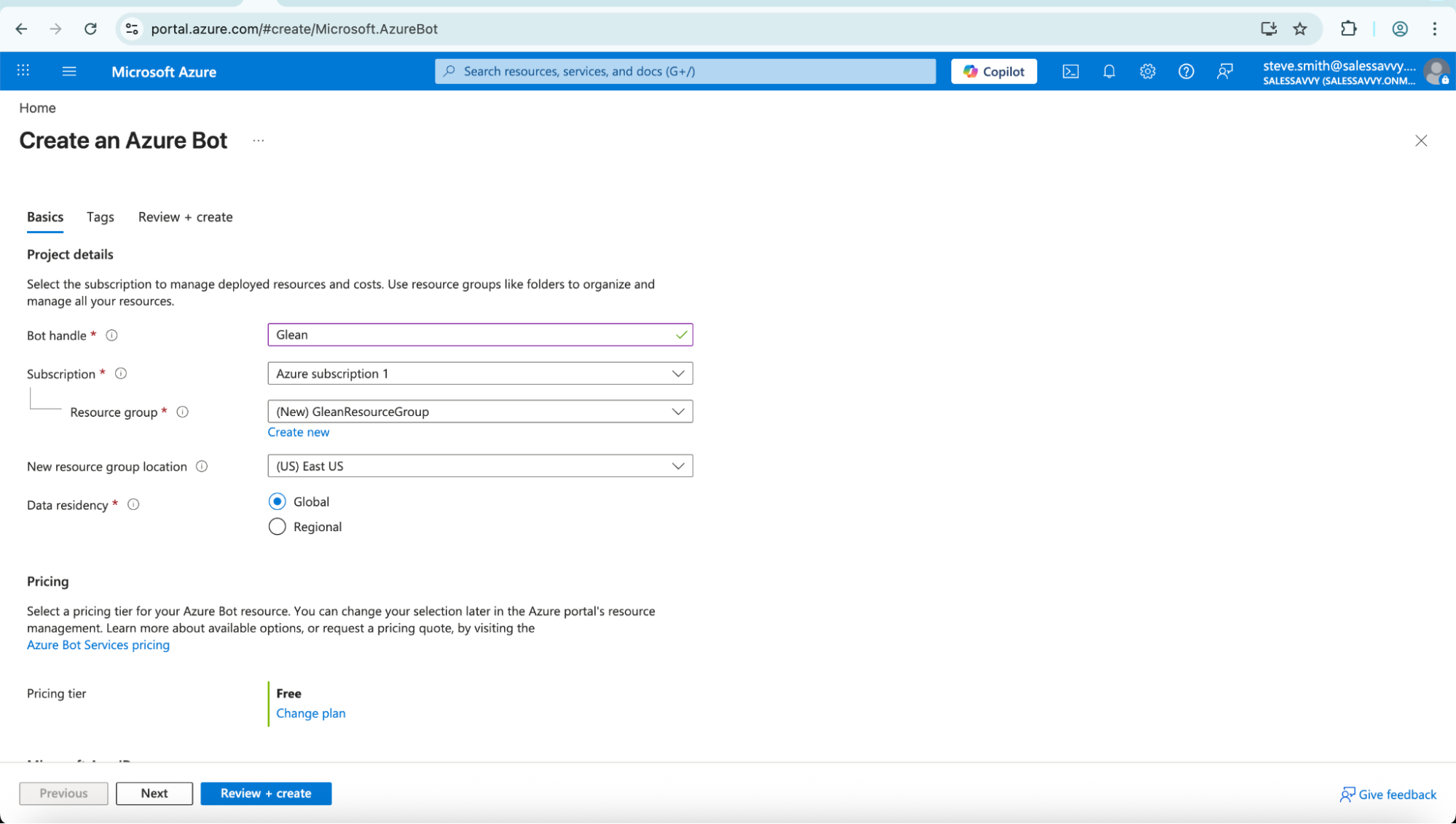Screen dimensions: 1456x824
Task: Bookmark this page with the star
Action: click(x=1300, y=28)
